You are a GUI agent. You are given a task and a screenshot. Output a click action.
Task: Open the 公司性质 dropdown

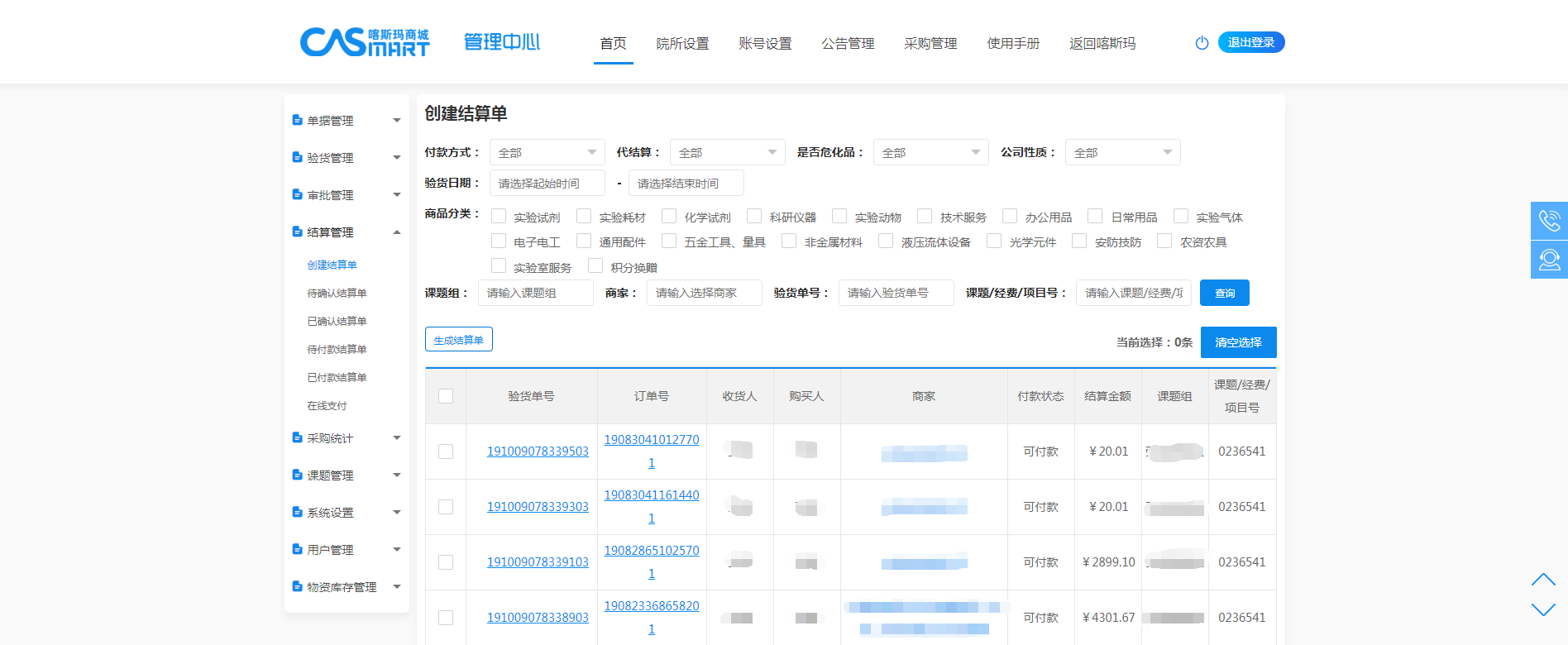coord(1122,152)
